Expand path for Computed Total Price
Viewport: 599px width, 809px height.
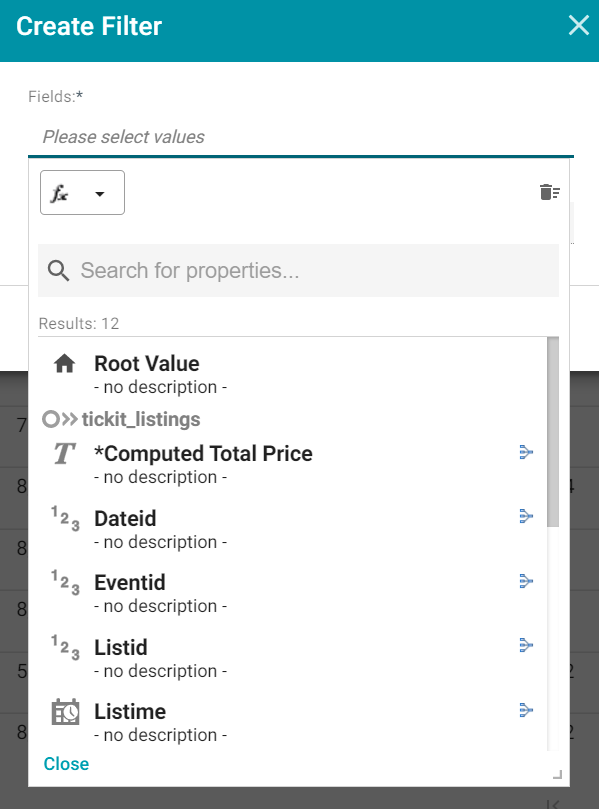click(526, 452)
